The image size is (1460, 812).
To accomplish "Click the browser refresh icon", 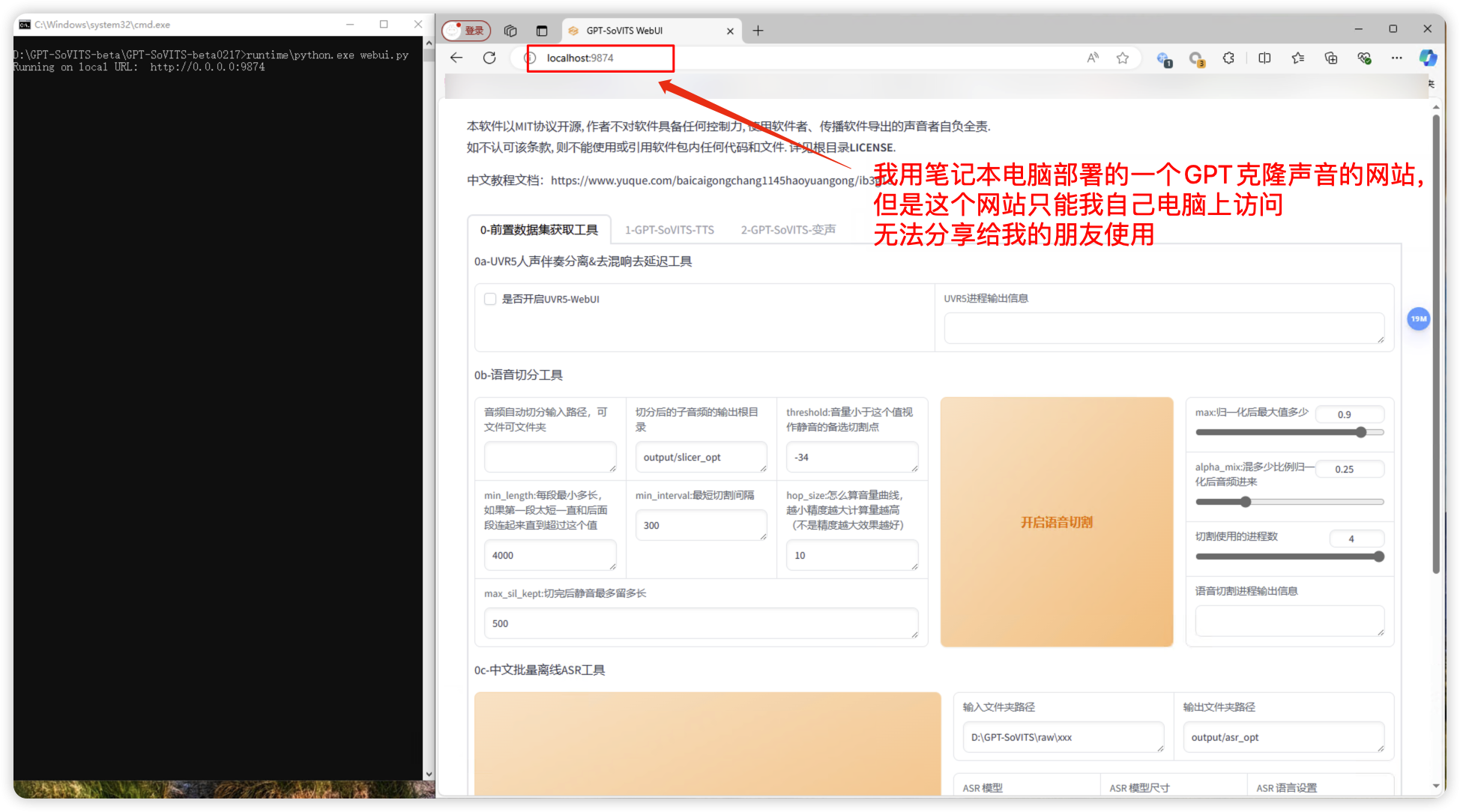I will click(489, 58).
